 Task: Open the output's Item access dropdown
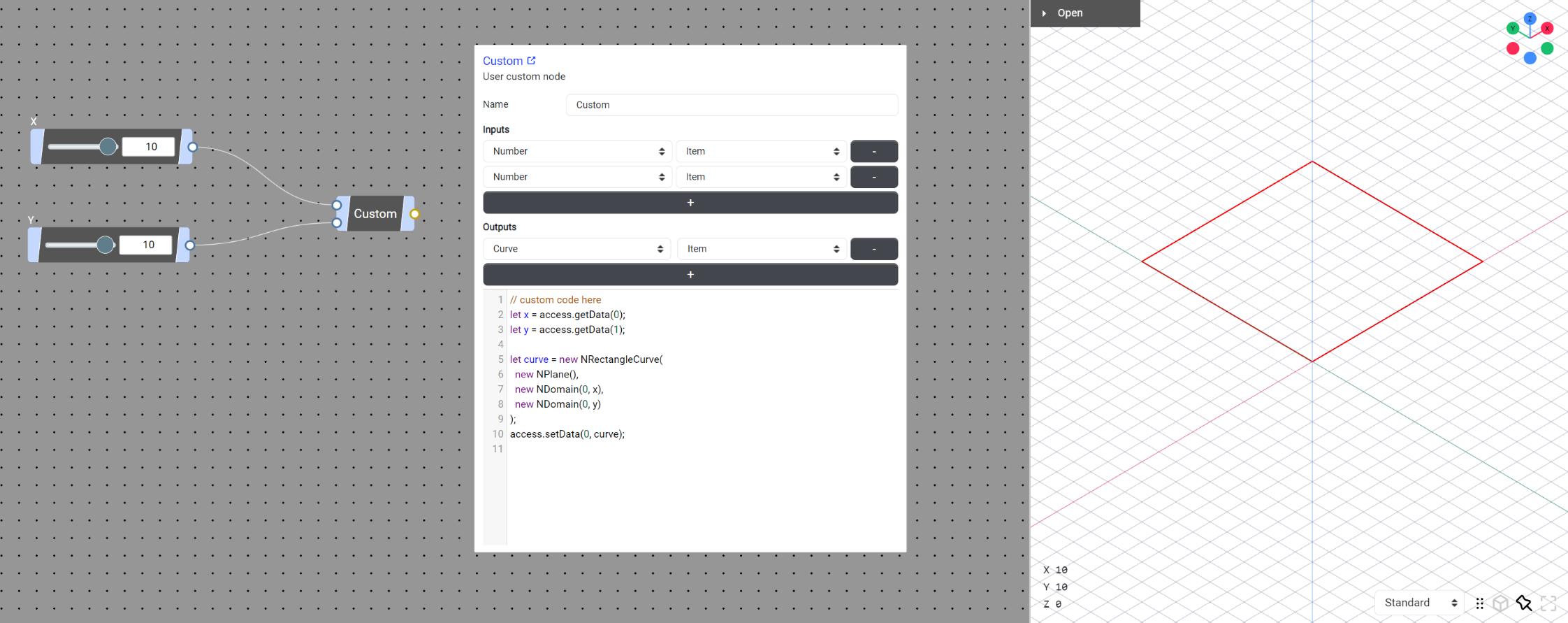tap(762, 249)
